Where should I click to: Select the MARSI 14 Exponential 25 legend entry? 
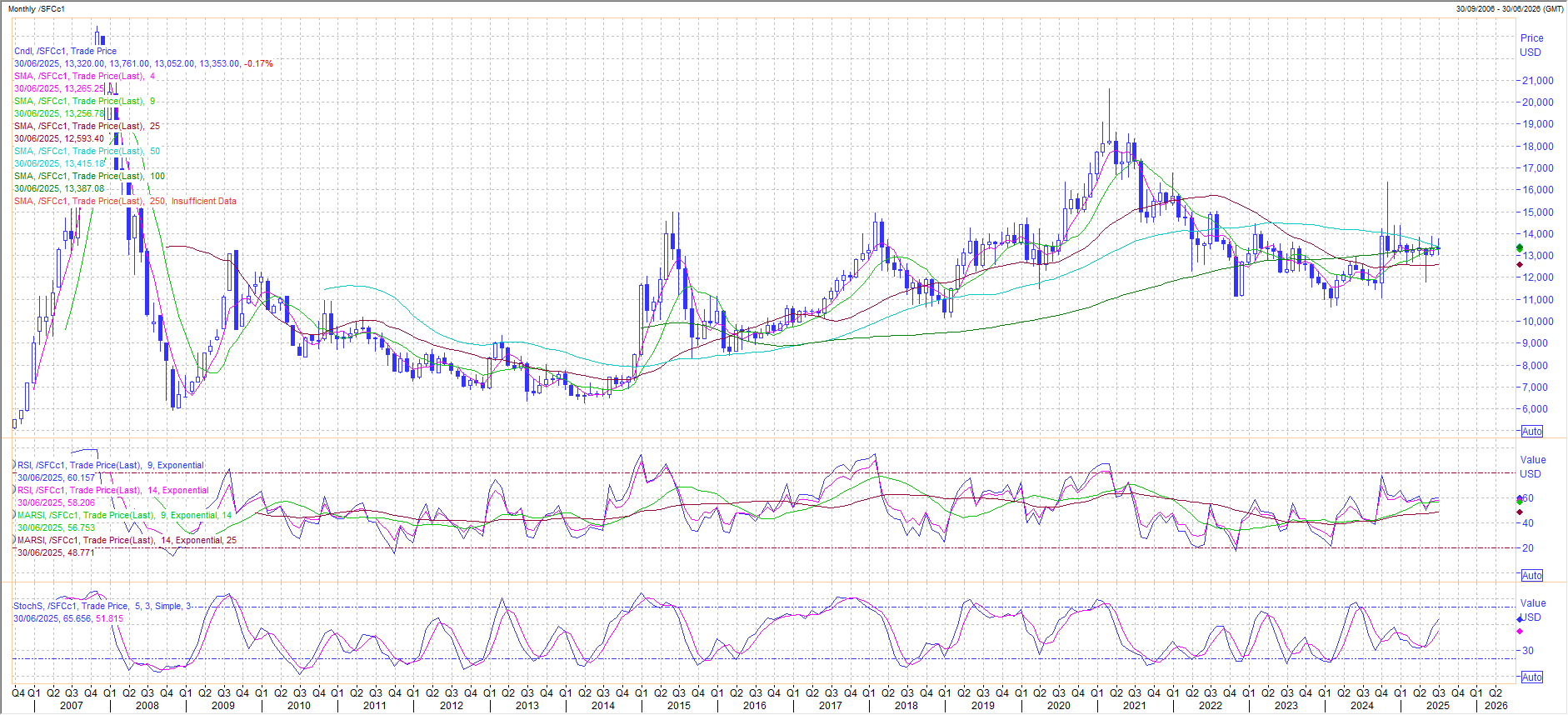[x=127, y=540]
